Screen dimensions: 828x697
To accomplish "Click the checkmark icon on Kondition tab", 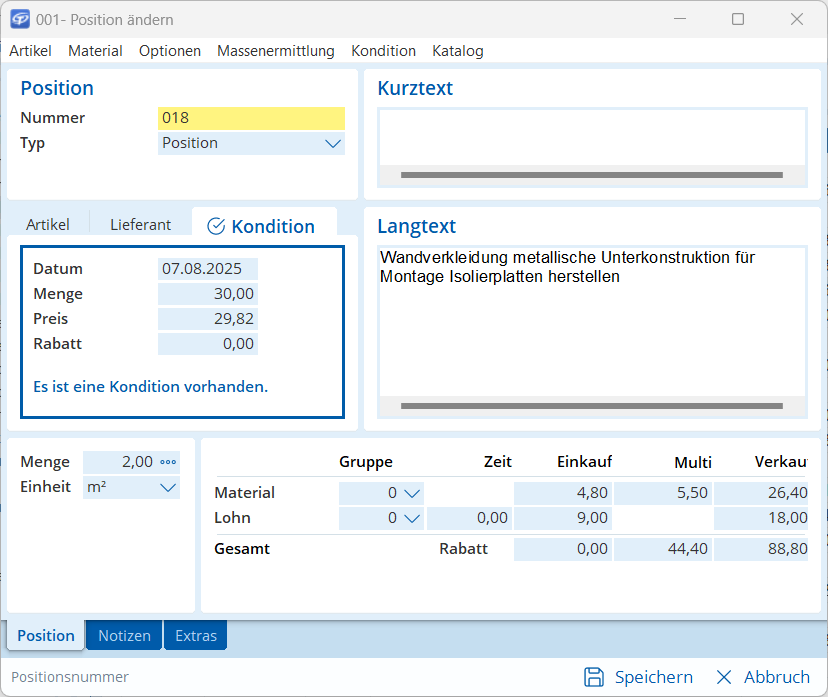I will pos(215,227).
